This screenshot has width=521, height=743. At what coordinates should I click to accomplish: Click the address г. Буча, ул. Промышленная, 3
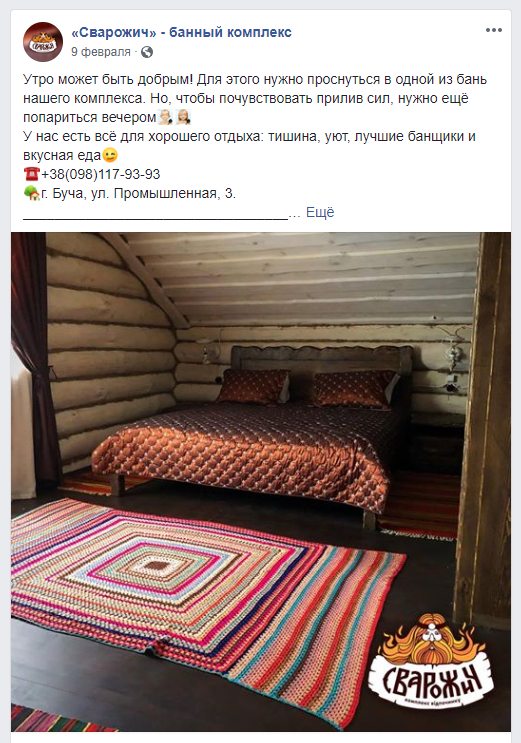(138, 193)
